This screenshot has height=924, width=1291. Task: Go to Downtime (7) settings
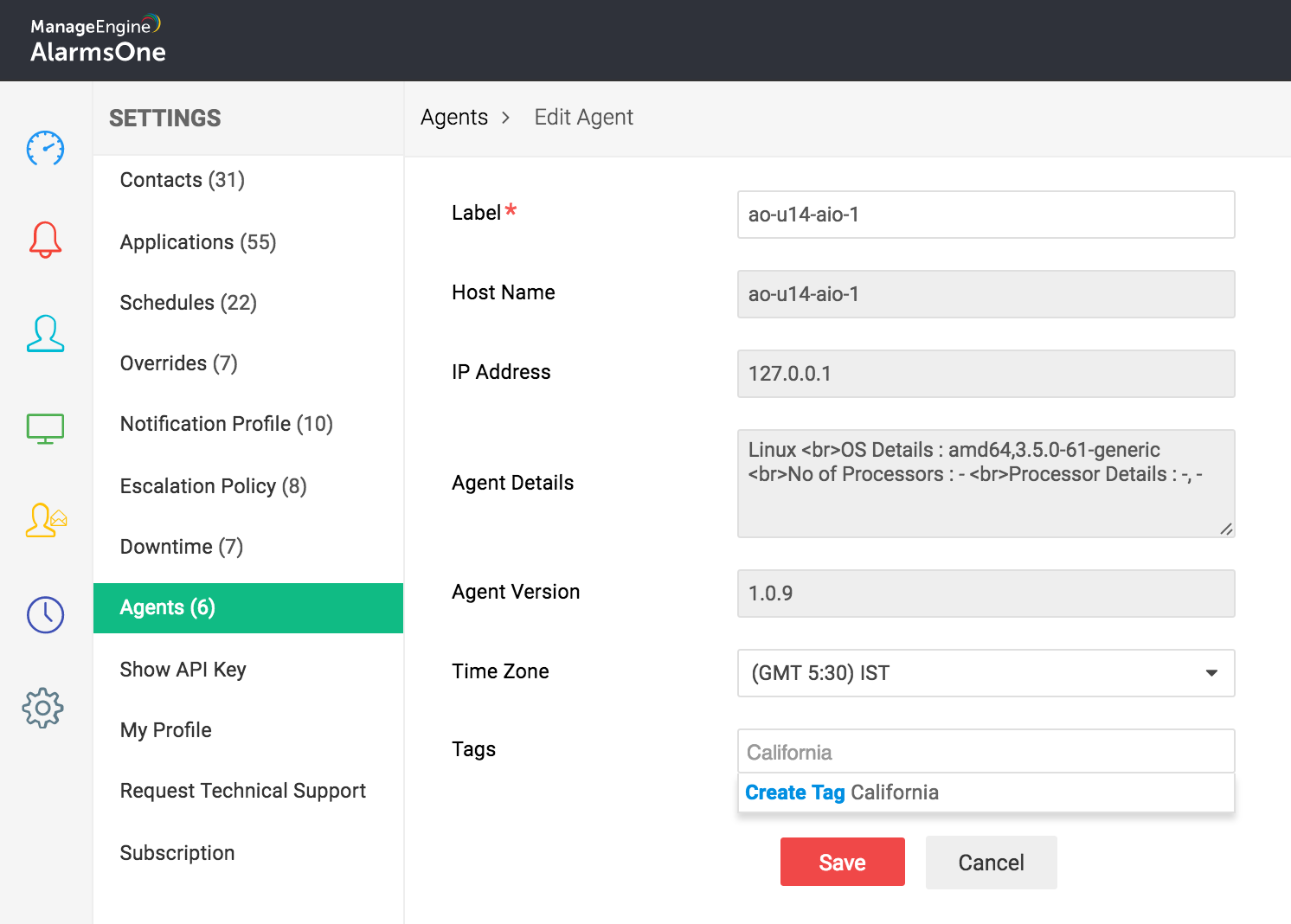point(248,547)
